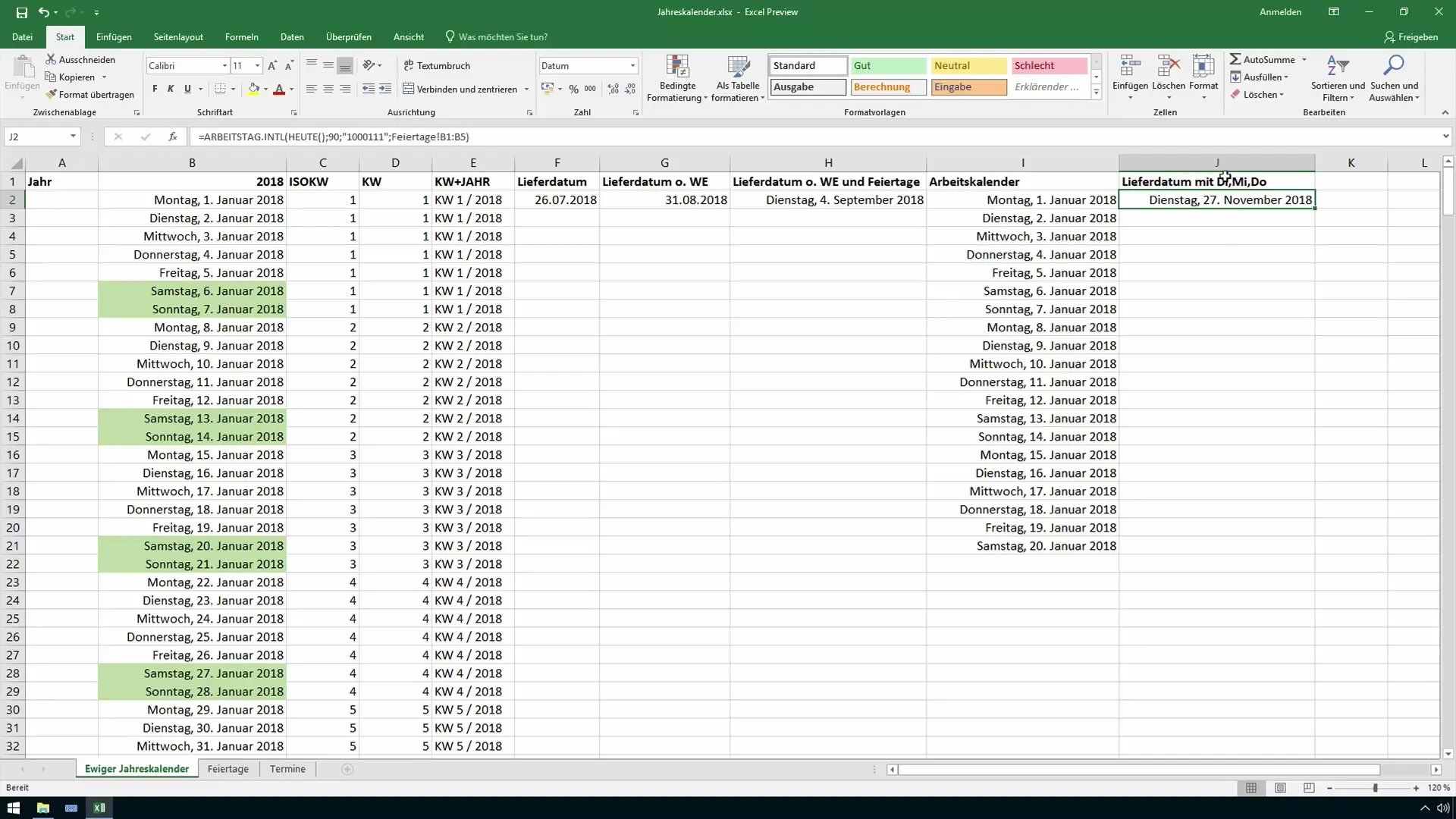Viewport: 1456px width, 819px height.
Task: Apply the Gut cell style
Action: 888,66
